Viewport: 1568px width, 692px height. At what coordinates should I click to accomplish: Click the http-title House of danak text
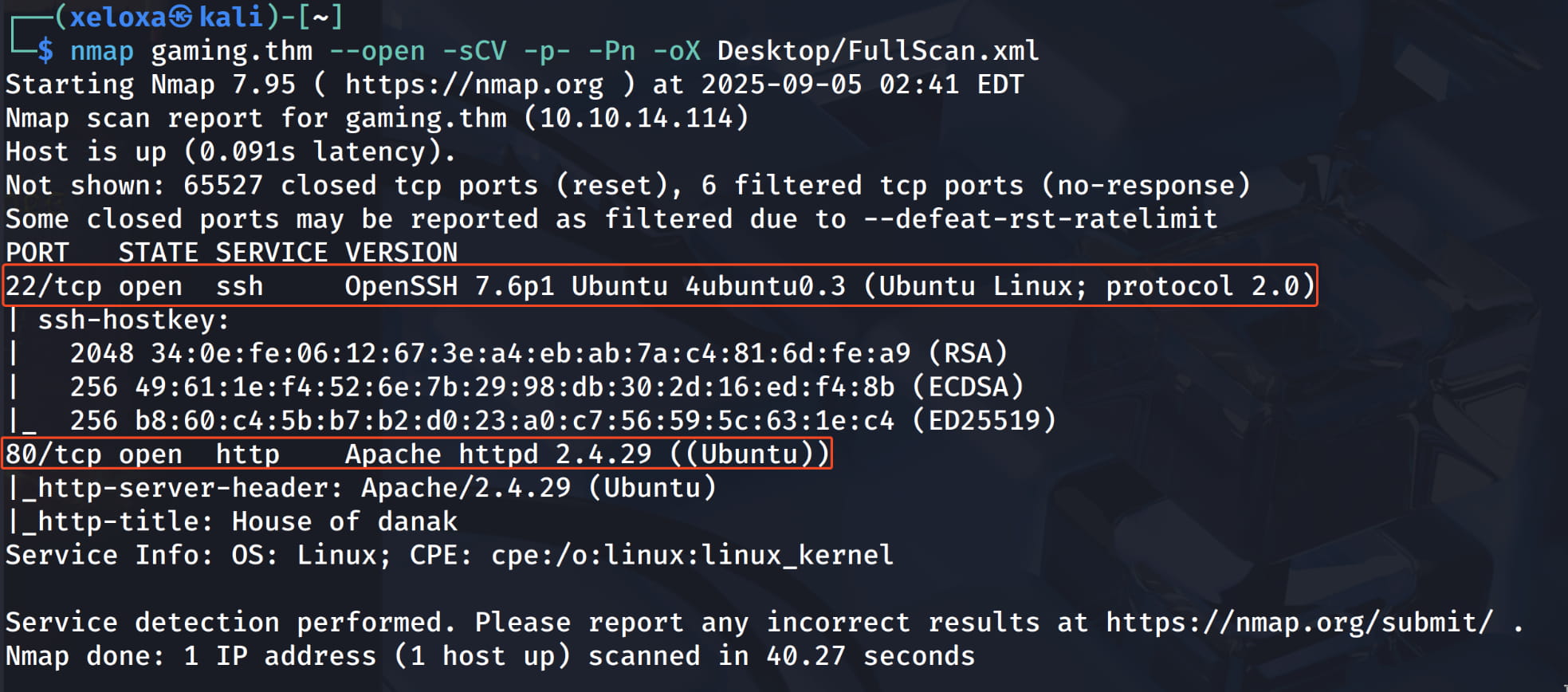point(344,521)
